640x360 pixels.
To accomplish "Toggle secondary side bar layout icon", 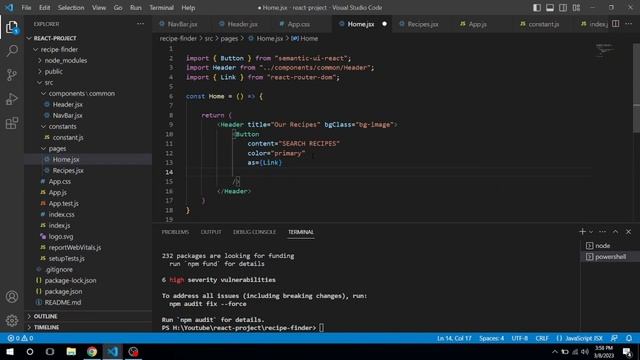I will click(x=563, y=8).
